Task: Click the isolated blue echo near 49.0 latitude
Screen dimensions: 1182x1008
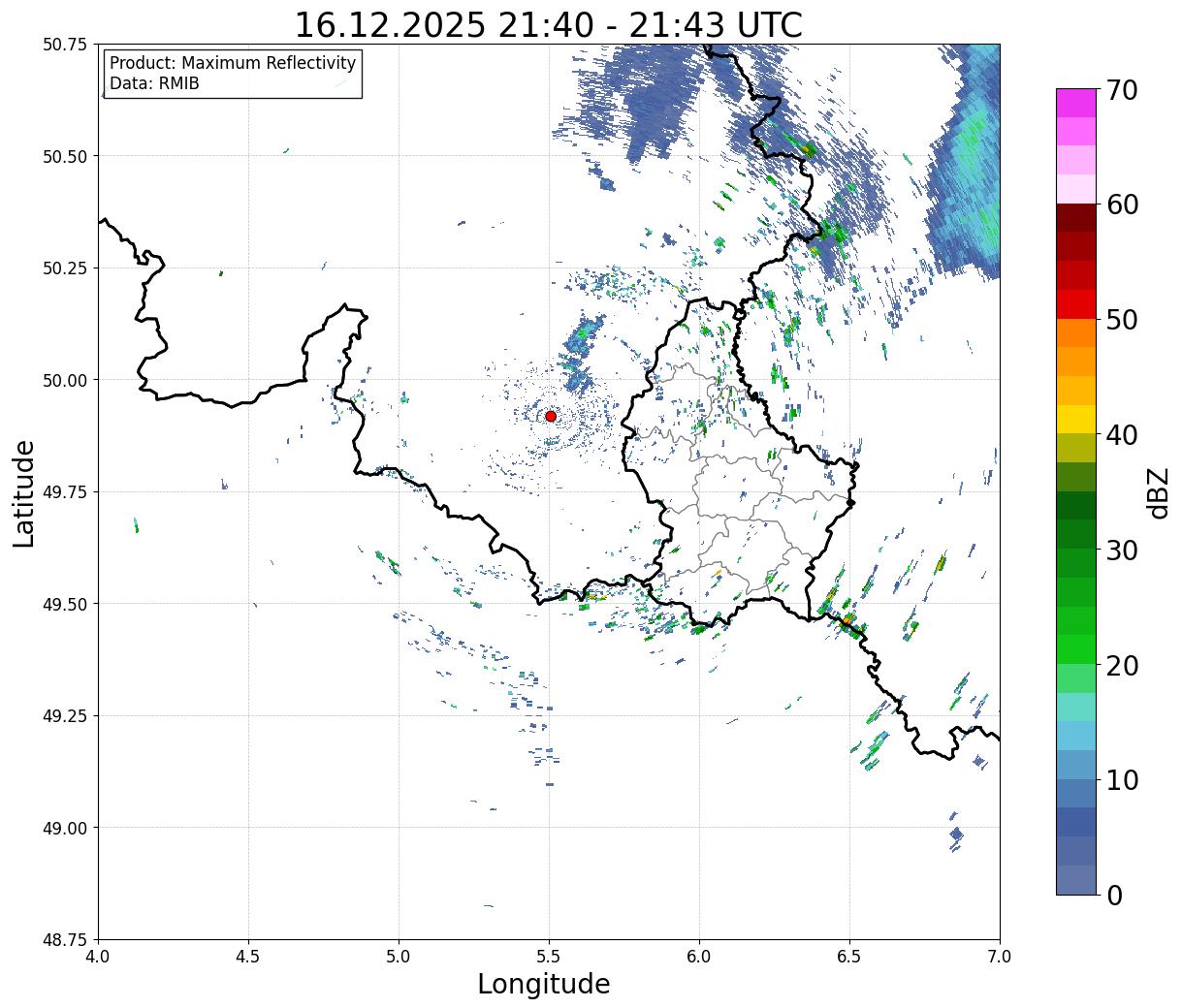Action: click(957, 835)
